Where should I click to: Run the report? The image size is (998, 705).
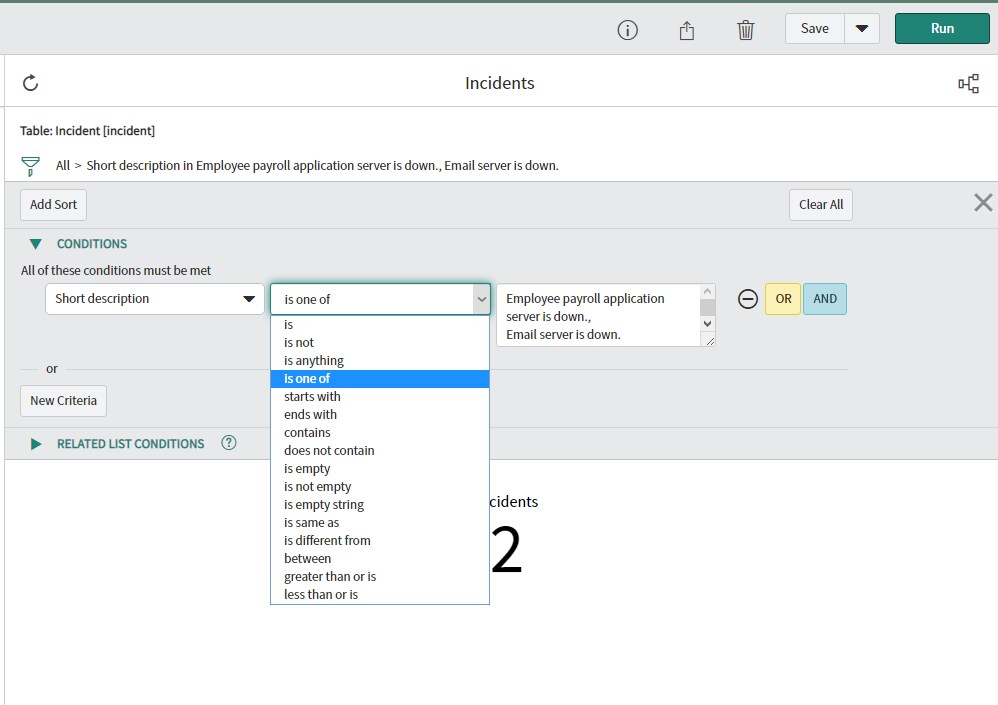pyautogui.click(x=942, y=29)
